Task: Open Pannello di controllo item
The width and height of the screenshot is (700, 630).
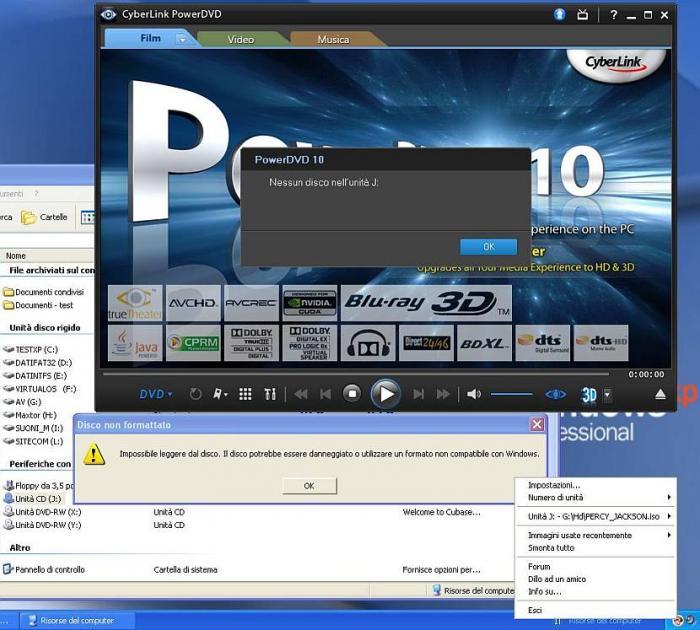Action: click(x=44, y=570)
